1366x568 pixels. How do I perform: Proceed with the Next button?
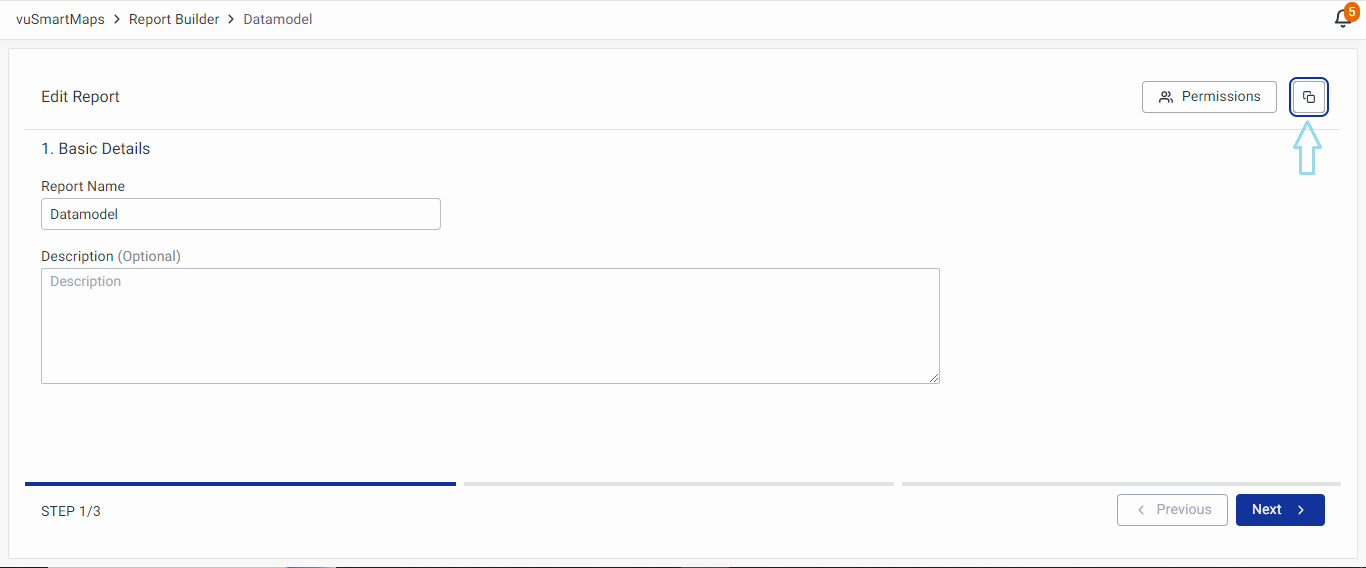1279,510
